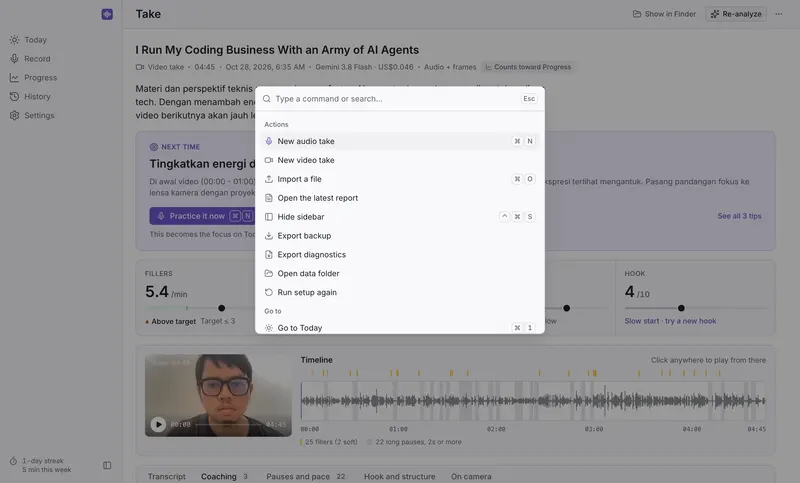This screenshot has width=800, height=483.
Task: Click the take title heading text
Action: 277,50
